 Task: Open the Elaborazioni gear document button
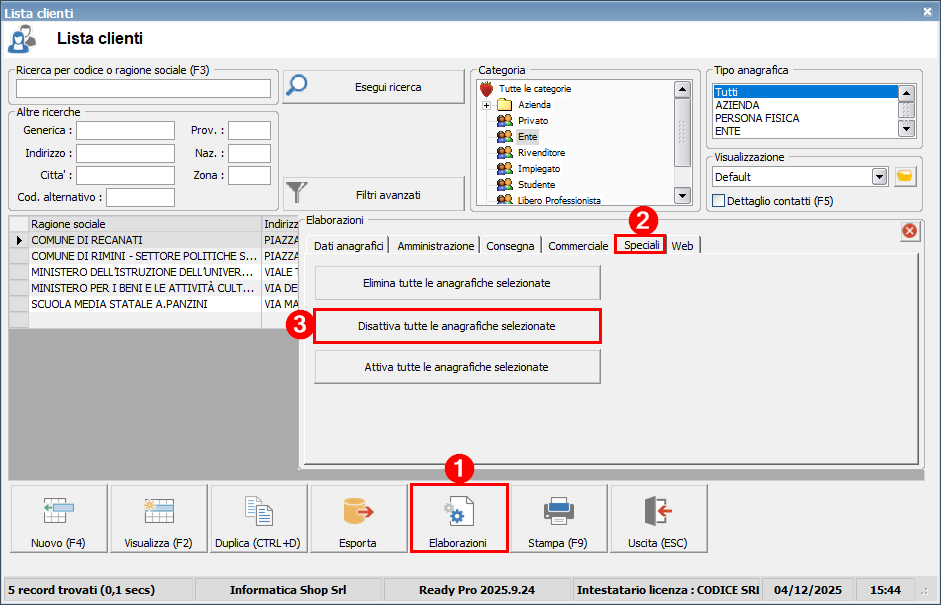458,519
